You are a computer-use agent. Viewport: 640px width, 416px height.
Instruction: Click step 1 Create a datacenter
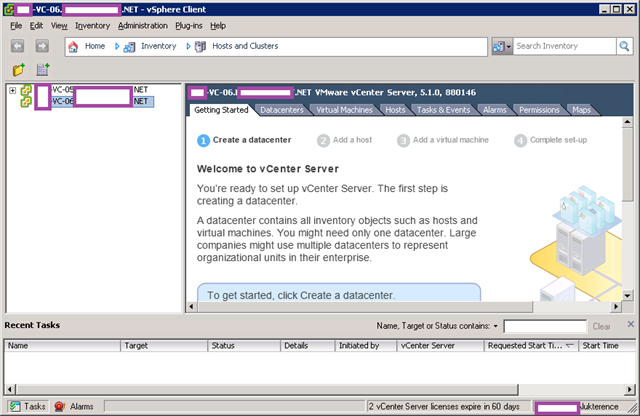[244, 140]
